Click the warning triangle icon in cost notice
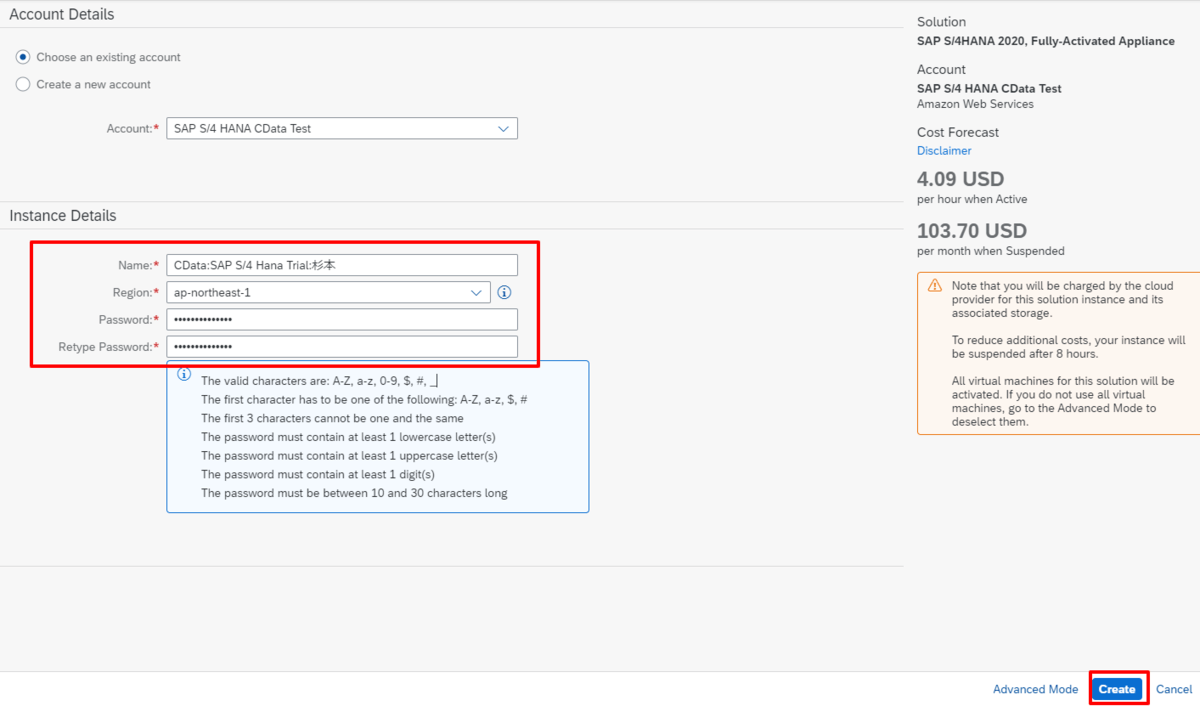 tap(934, 286)
